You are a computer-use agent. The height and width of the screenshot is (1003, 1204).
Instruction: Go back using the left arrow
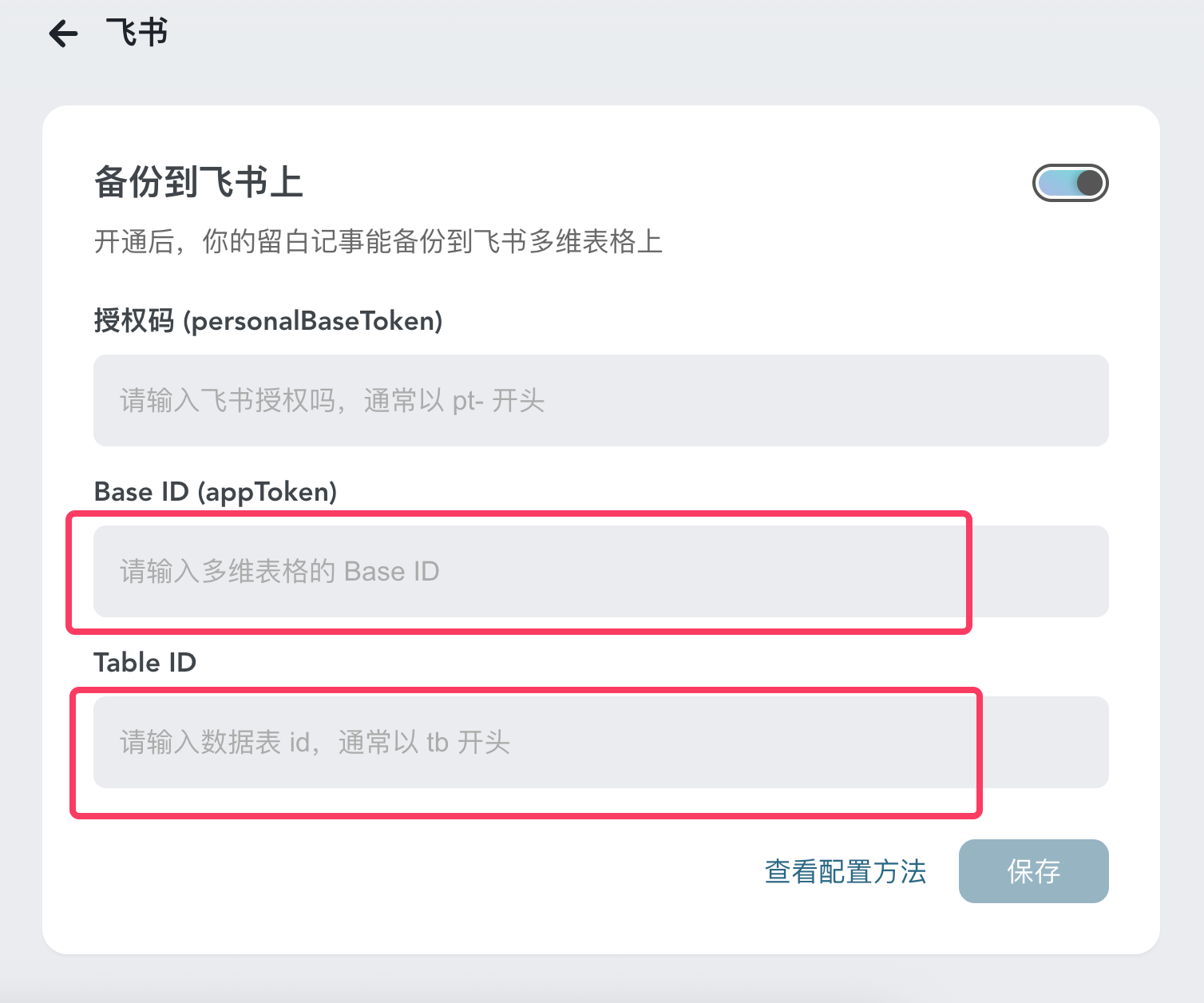(x=63, y=34)
